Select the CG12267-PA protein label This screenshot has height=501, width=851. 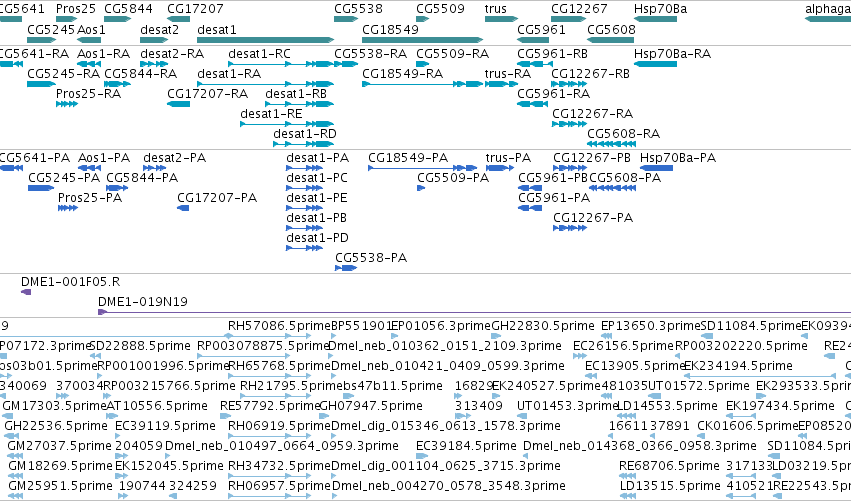click(x=593, y=218)
